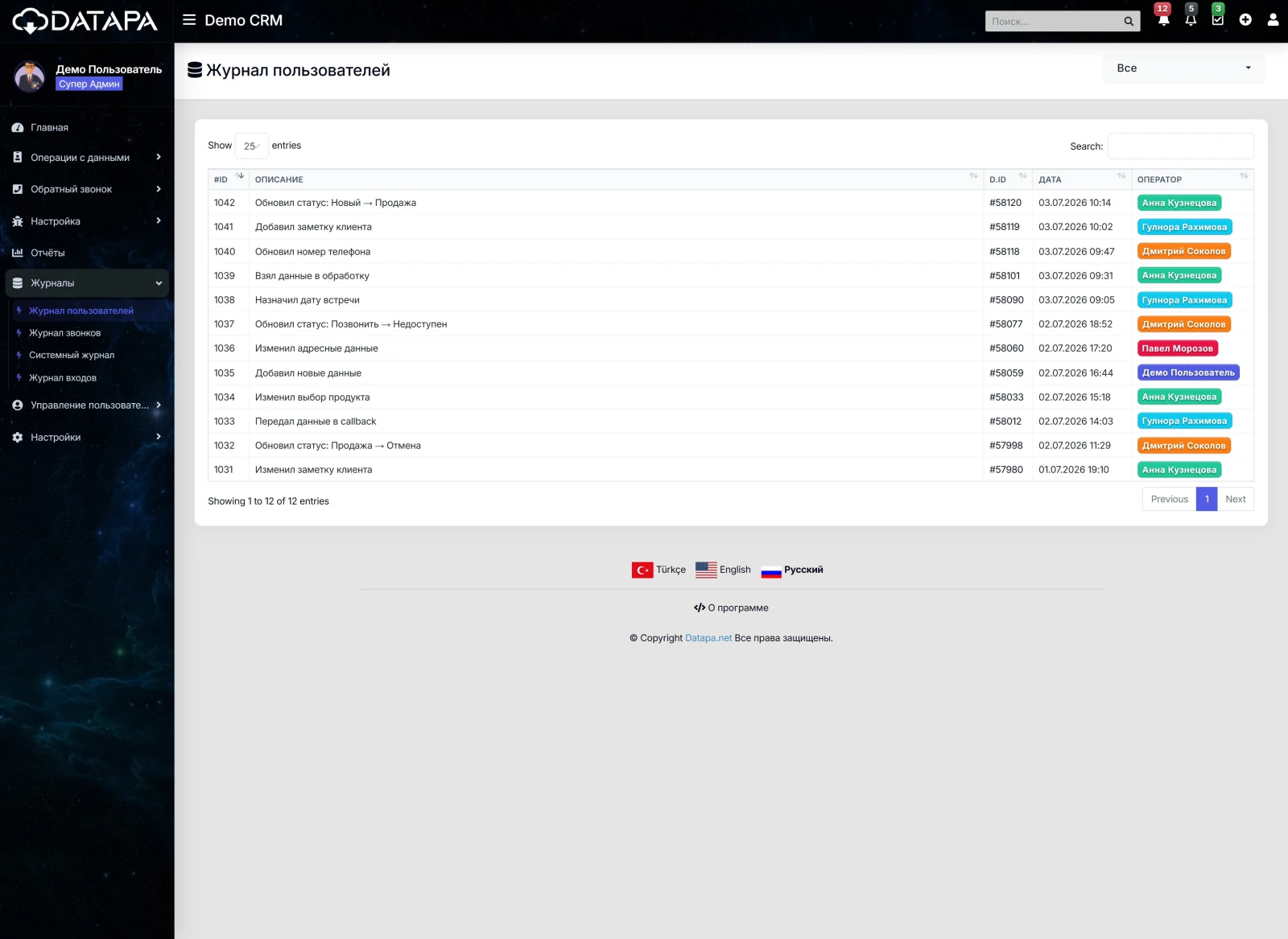Screen dimensions: 1288x939
Task: Click the Супер Админ role badge
Action: [89, 84]
